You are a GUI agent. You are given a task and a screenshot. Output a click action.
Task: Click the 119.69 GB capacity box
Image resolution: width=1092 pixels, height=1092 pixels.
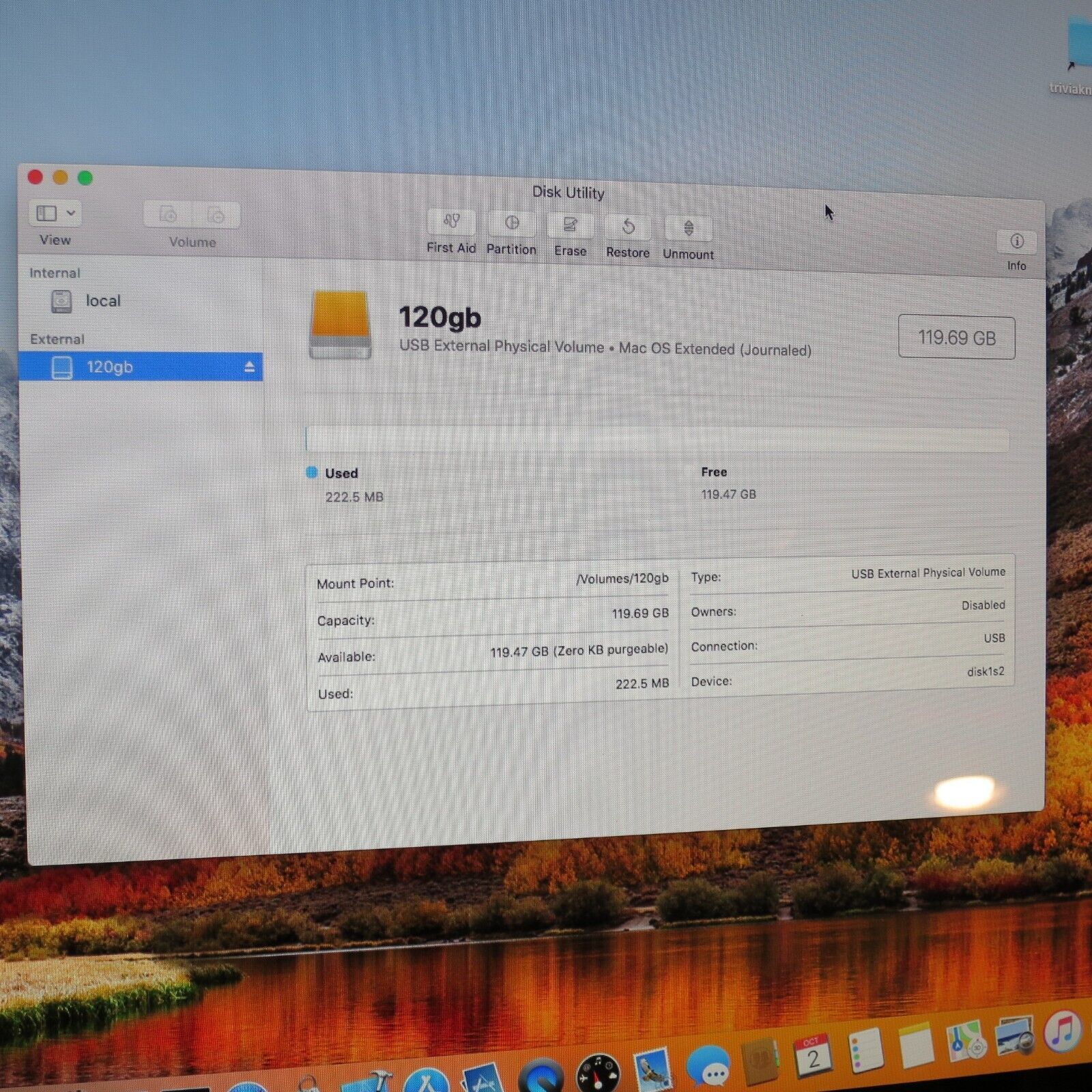tap(956, 337)
